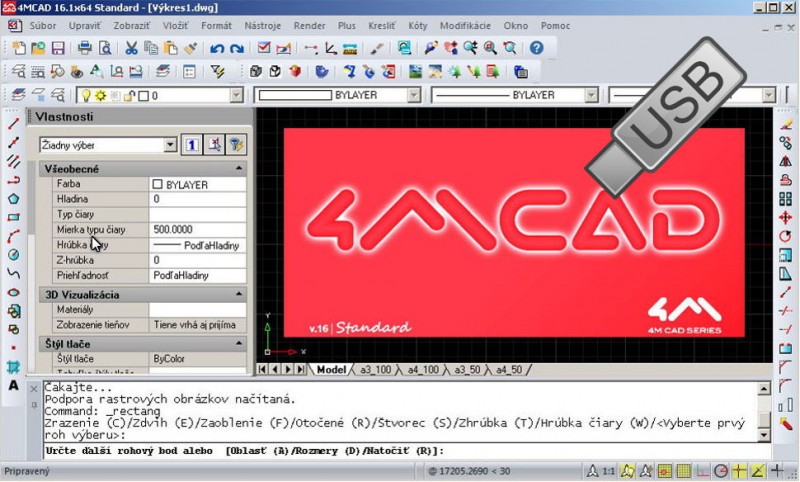This screenshot has height=482, width=800.
Task: Select the Rectangle tool in the left toolbar
Action: (13, 217)
